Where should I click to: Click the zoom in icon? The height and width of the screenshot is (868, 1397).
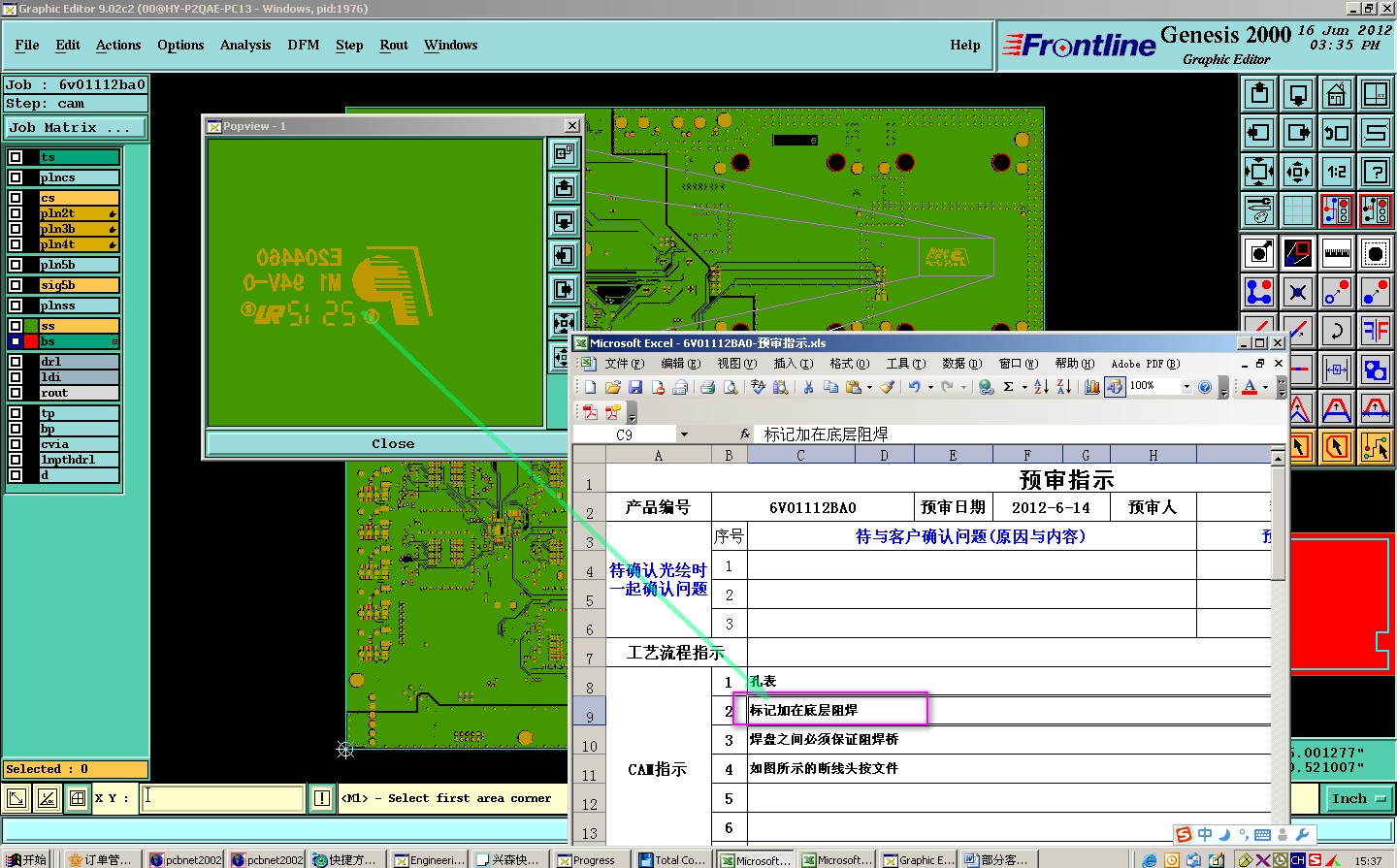coord(1259,172)
